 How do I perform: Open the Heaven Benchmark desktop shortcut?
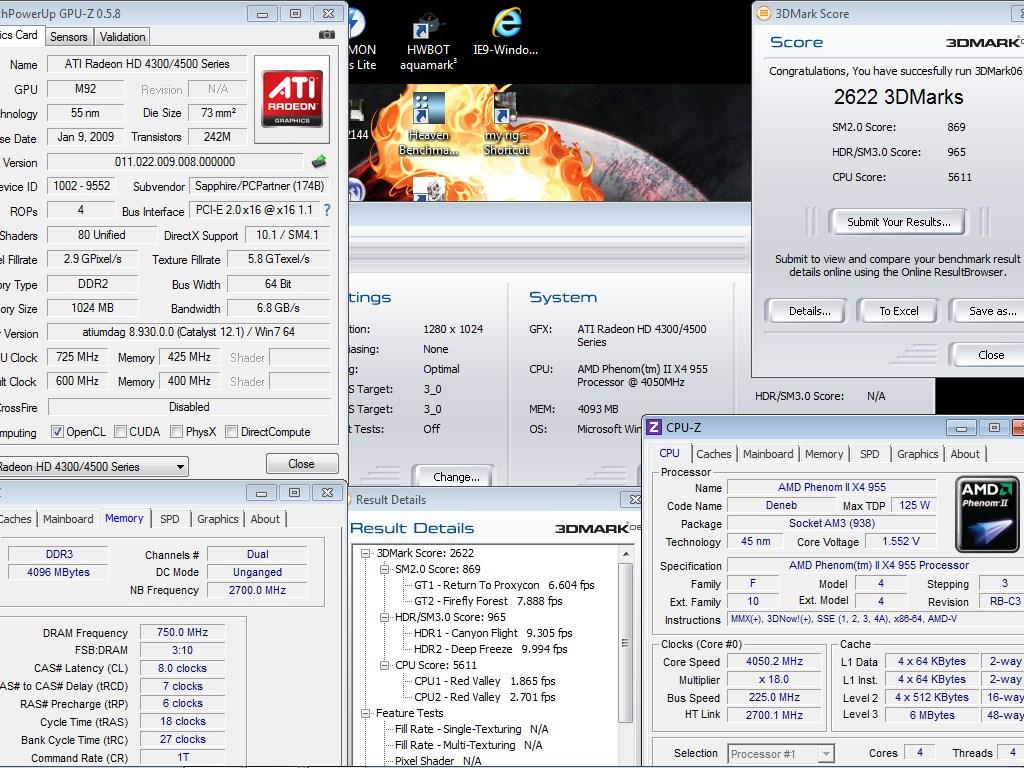click(428, 124)
